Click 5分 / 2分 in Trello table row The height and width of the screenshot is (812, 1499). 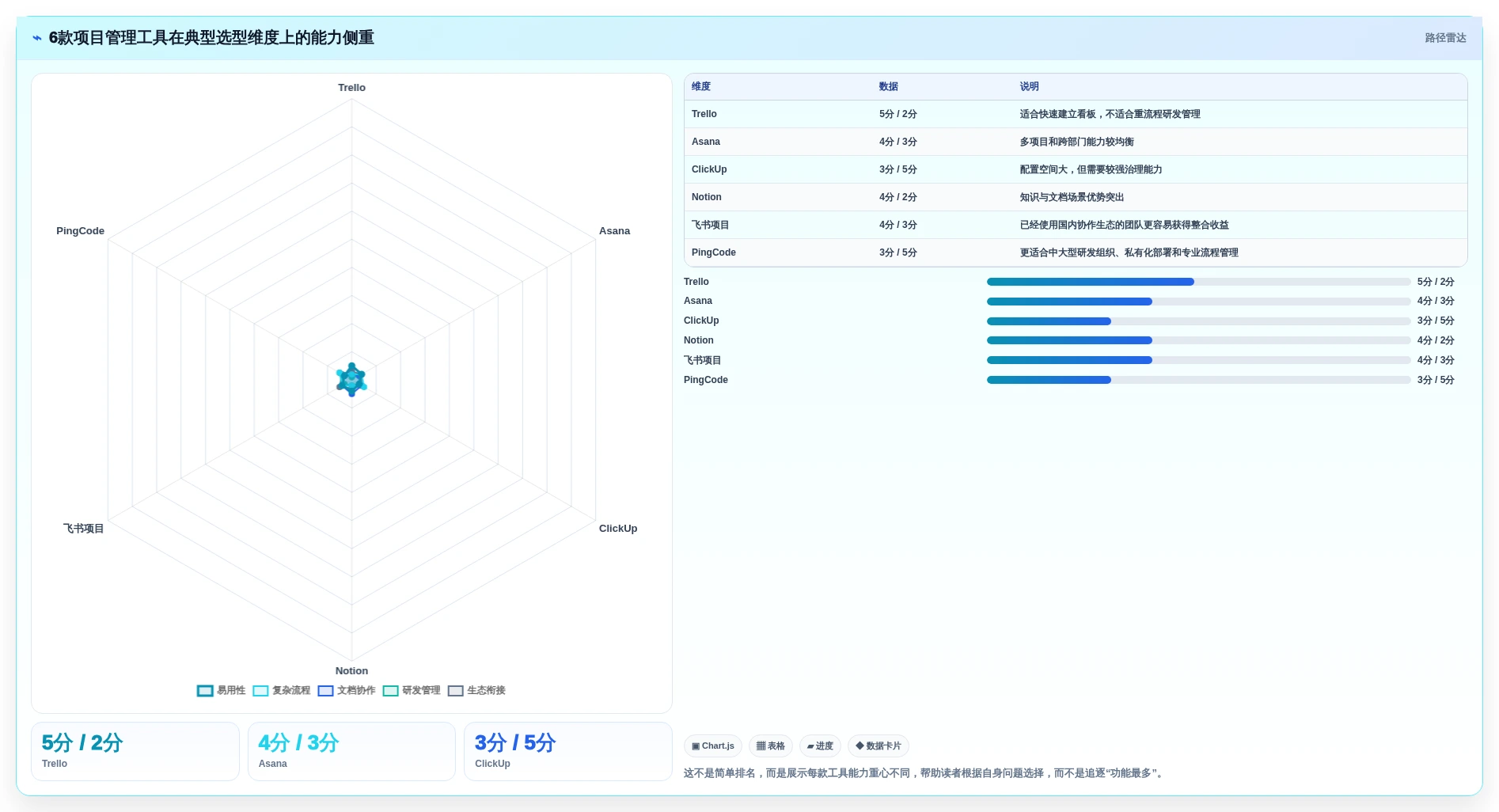898,114
